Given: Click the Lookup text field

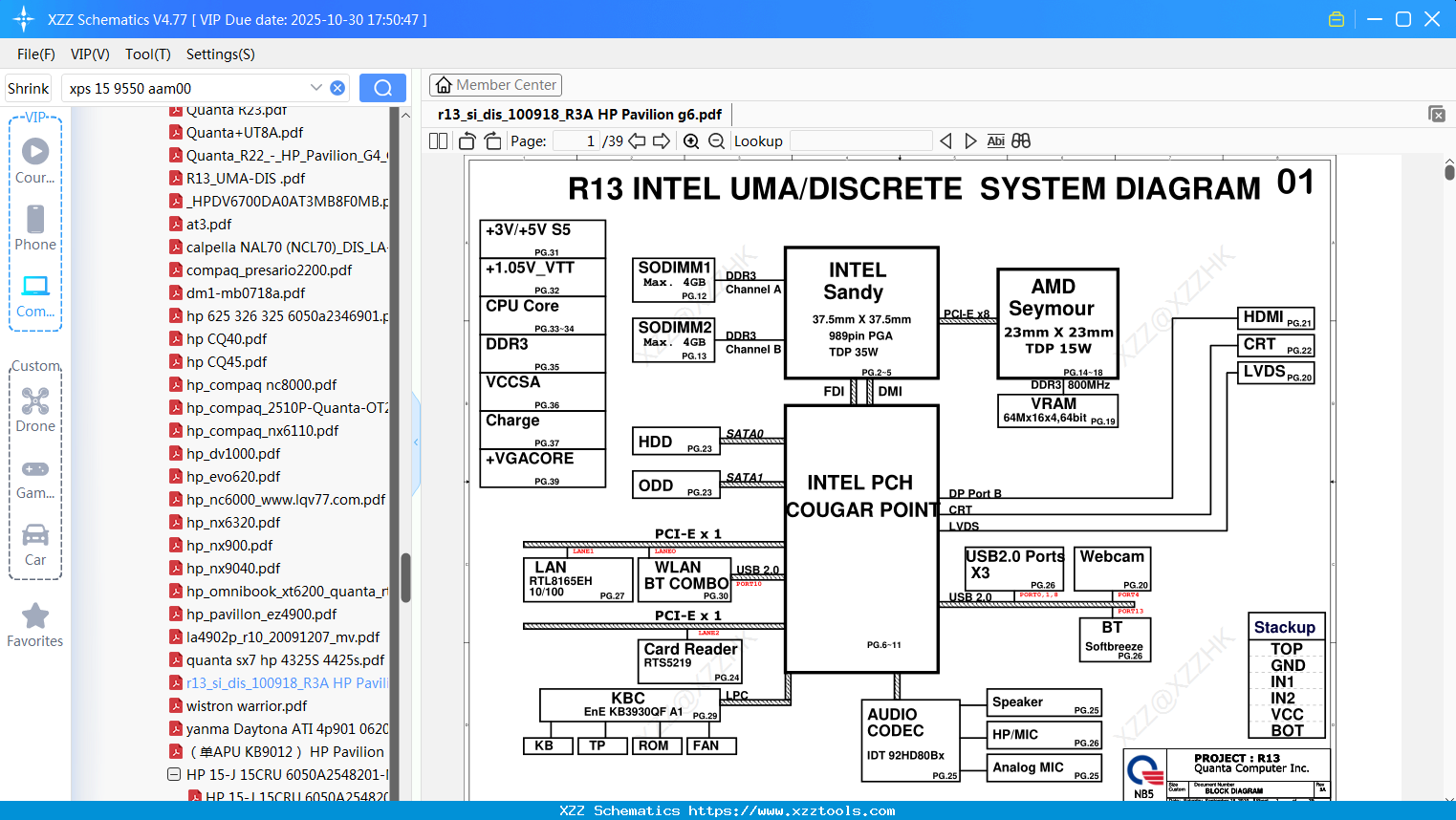Looking at the screenshot, I should 861,140.
